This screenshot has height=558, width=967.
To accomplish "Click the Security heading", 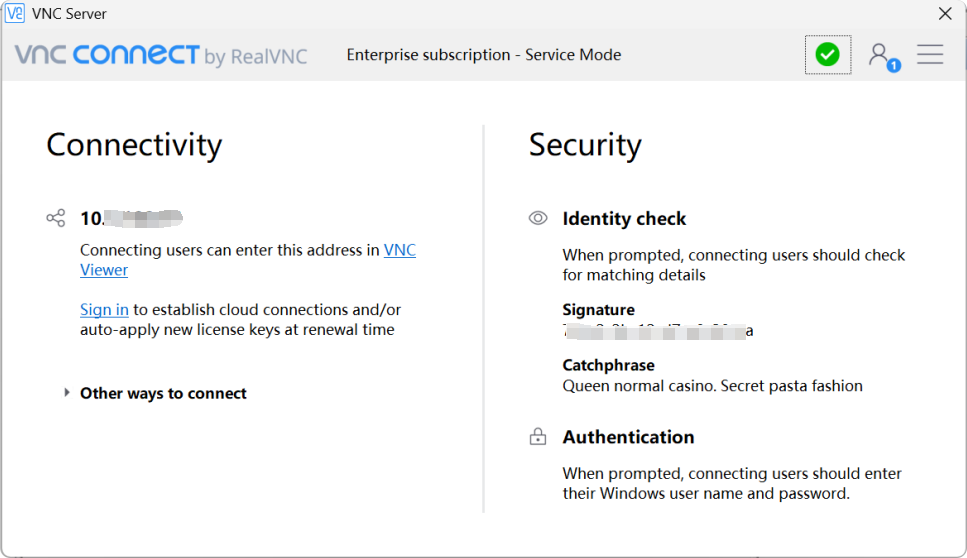I will click(x=585, y=145).
